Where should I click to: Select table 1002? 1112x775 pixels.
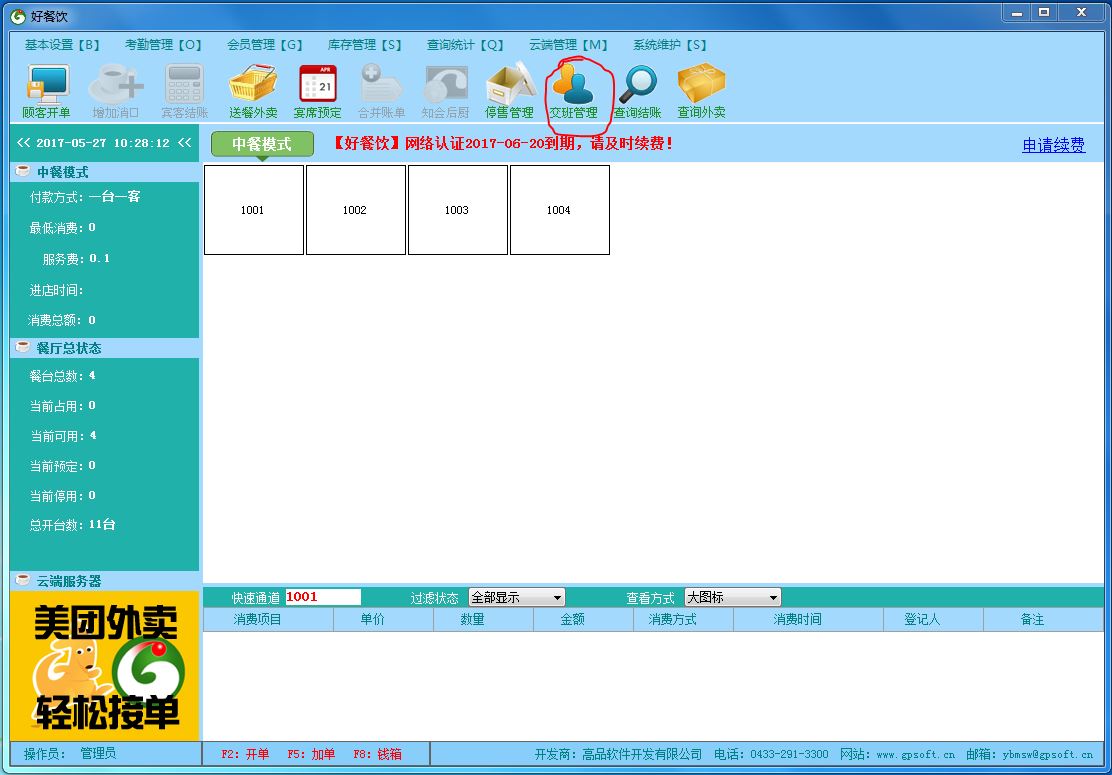coord(355,210)
